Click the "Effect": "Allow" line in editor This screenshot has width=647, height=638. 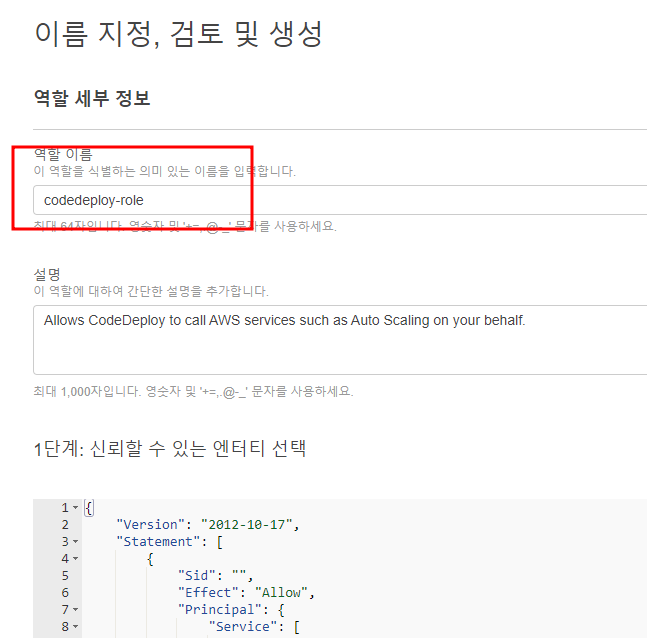pos(245,593)
